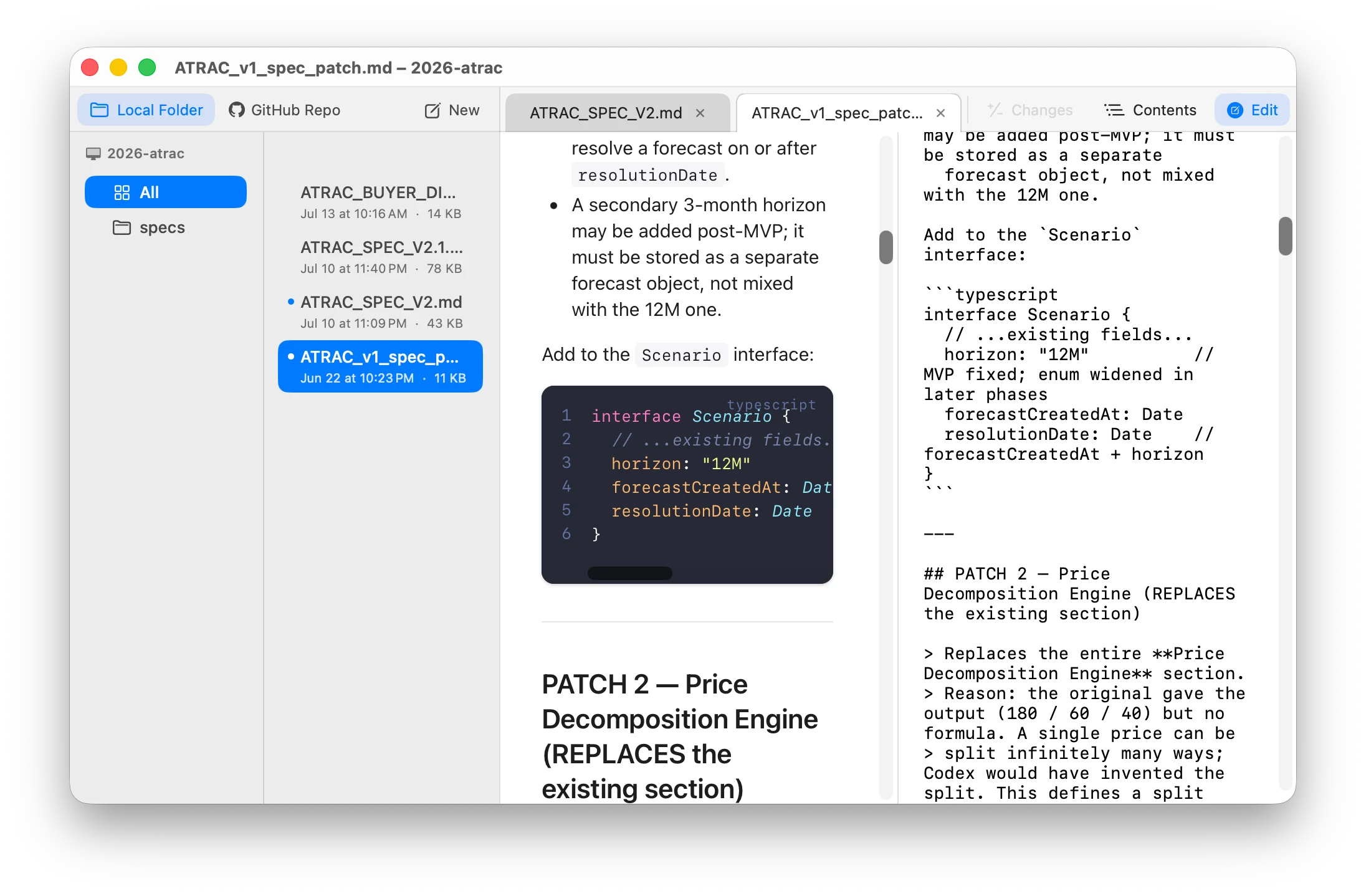Open ATRAC_SPEC_V2.1.... file
Screen dimensions: 1366x896
pyautogui.click(x=380, y=257)
